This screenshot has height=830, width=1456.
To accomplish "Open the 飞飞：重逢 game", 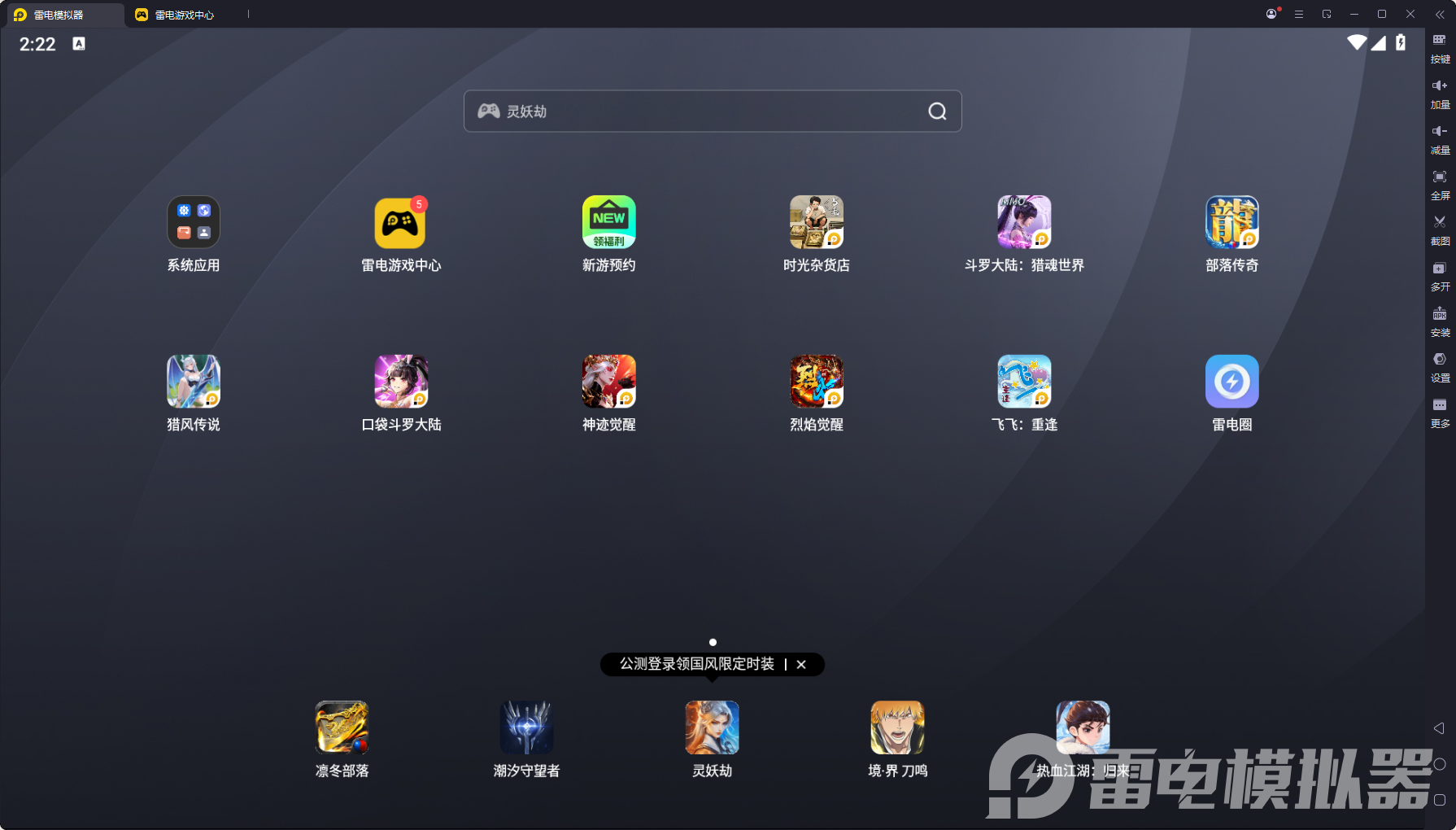I will [1024, 381].
